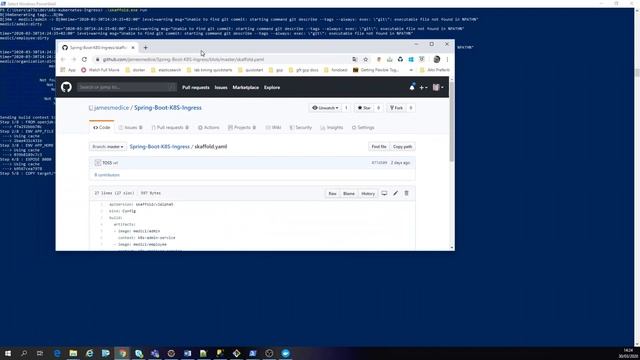Star the repository
Image resolution: width=640 pixels, height=360 pixels.
pyautogui.click(x=364, y=108)
